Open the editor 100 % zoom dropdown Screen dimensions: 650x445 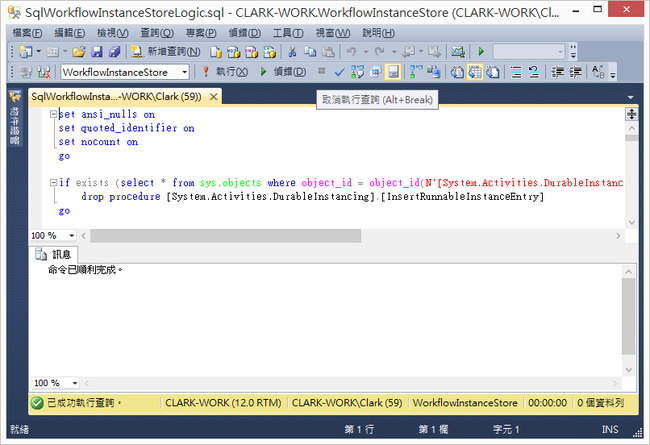(72, 236)
